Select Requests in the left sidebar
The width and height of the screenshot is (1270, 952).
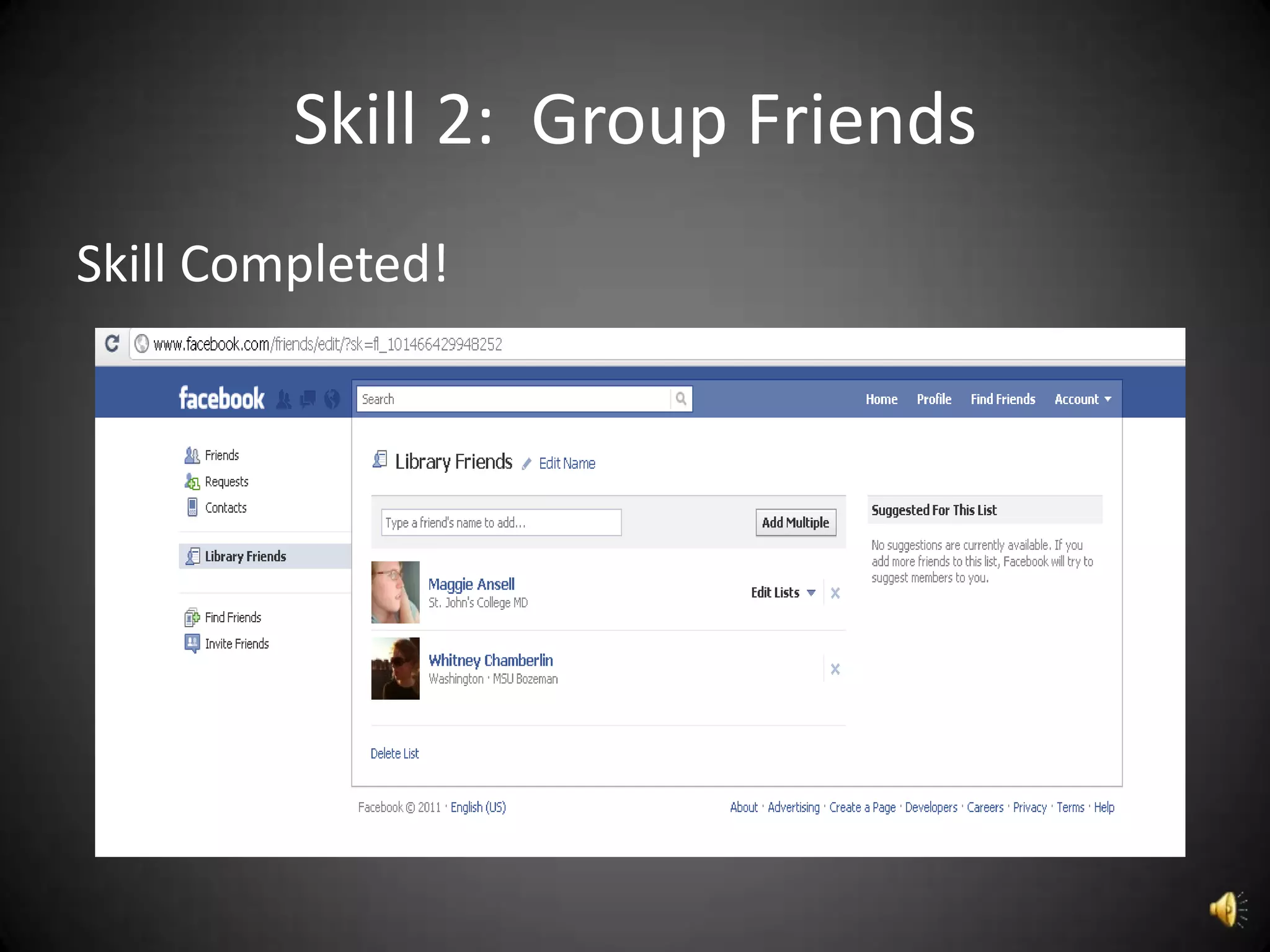tap(226, 482)
